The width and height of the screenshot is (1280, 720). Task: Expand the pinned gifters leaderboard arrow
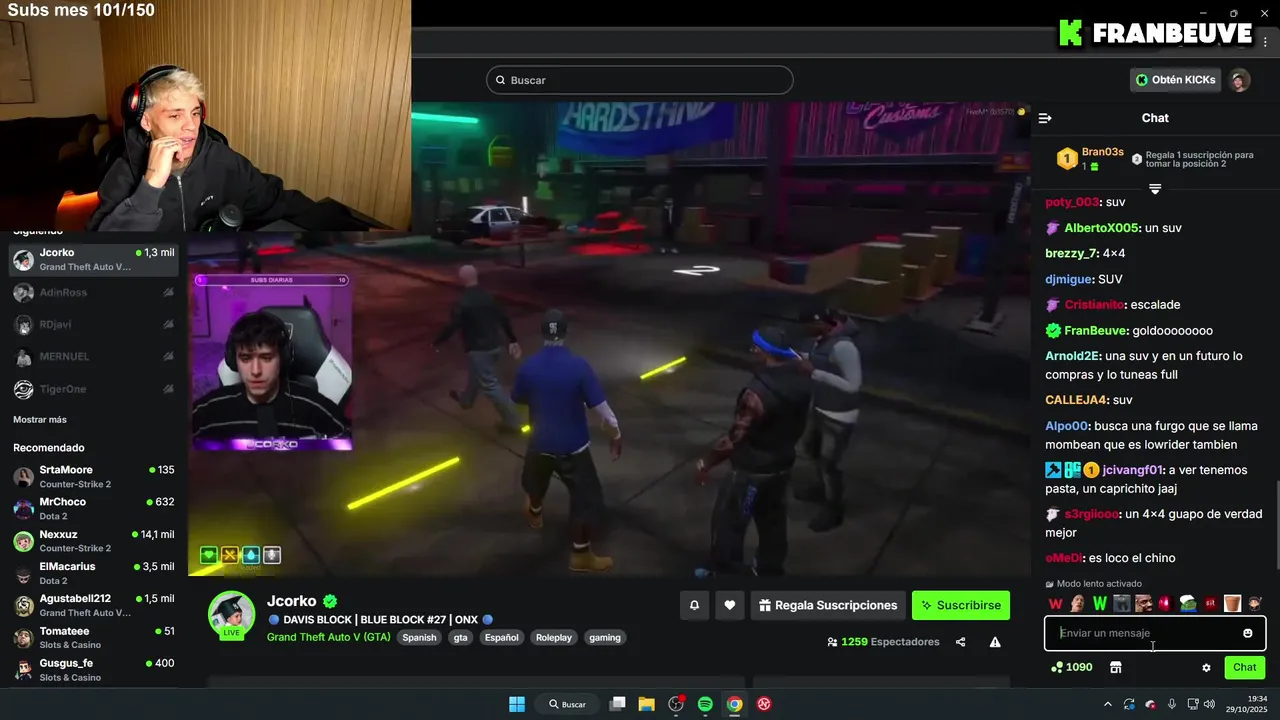(1155, 189)
